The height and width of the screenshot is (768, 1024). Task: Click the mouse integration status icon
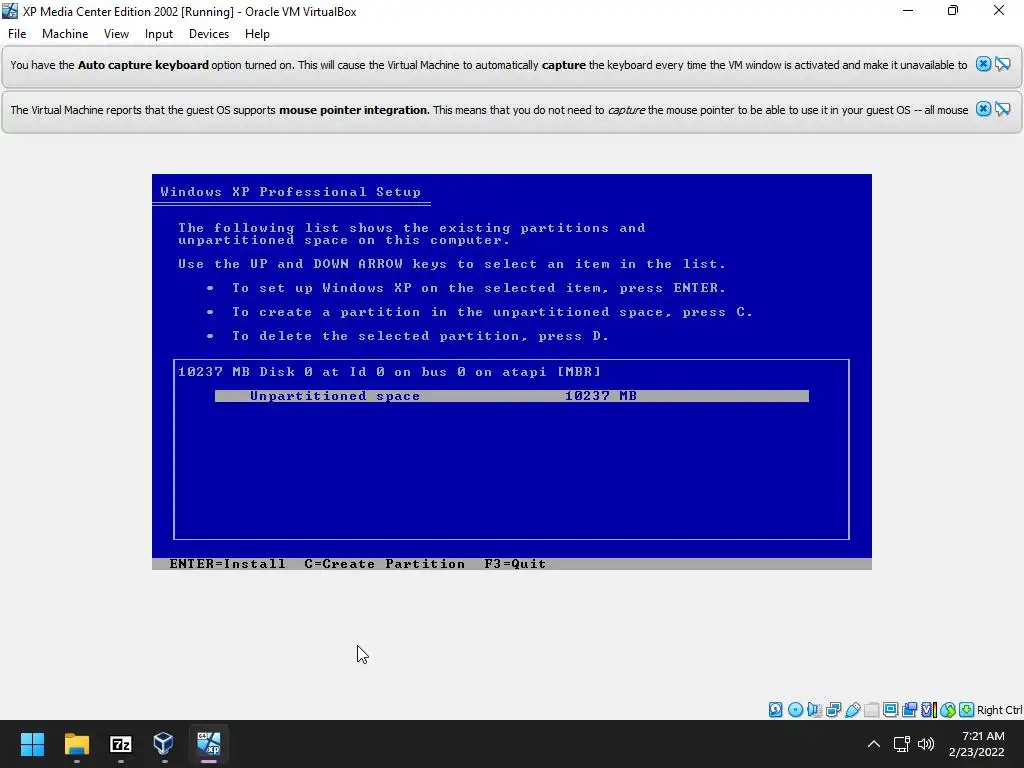pos(948,709)
